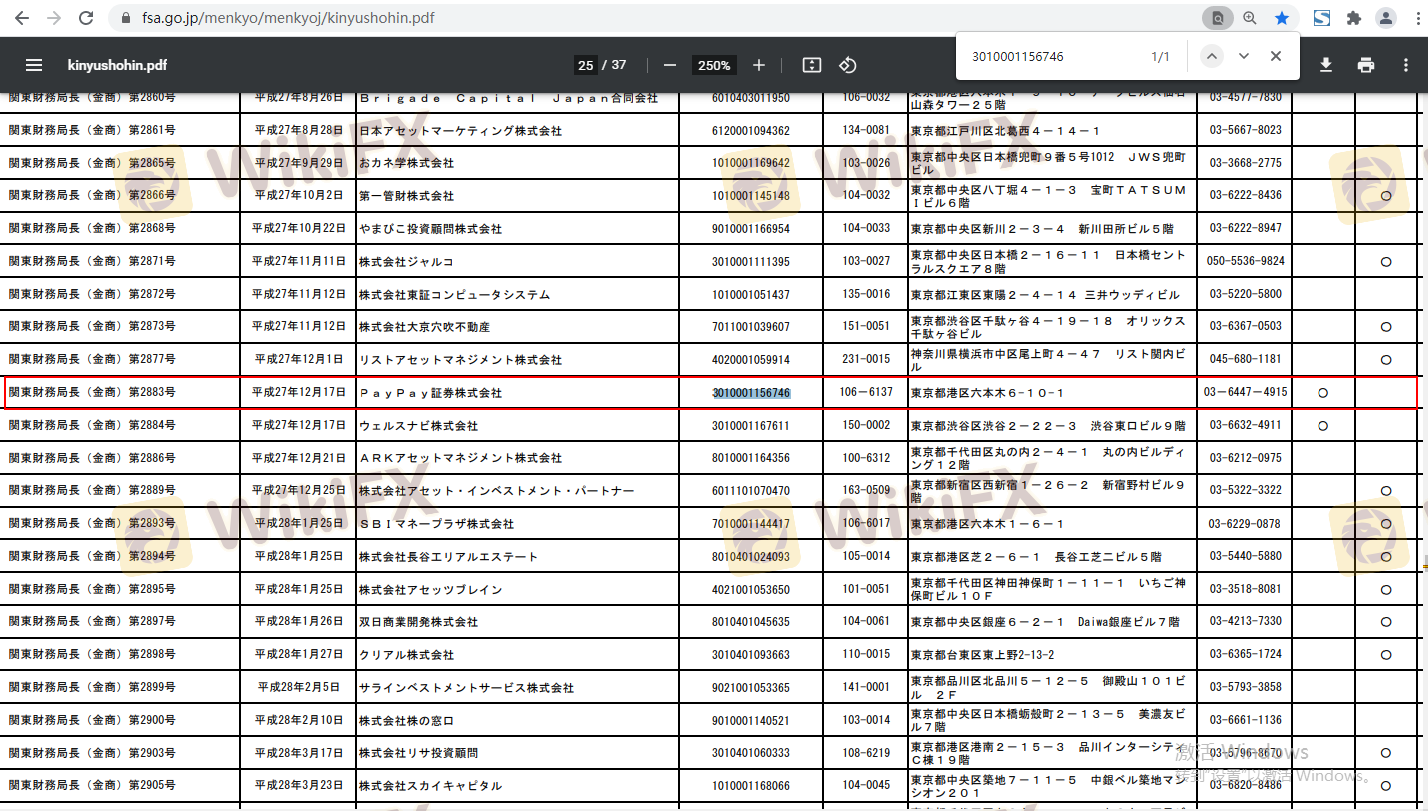Close the find bar
The image size is (1428, 811).
click(x=1276, y=56)
